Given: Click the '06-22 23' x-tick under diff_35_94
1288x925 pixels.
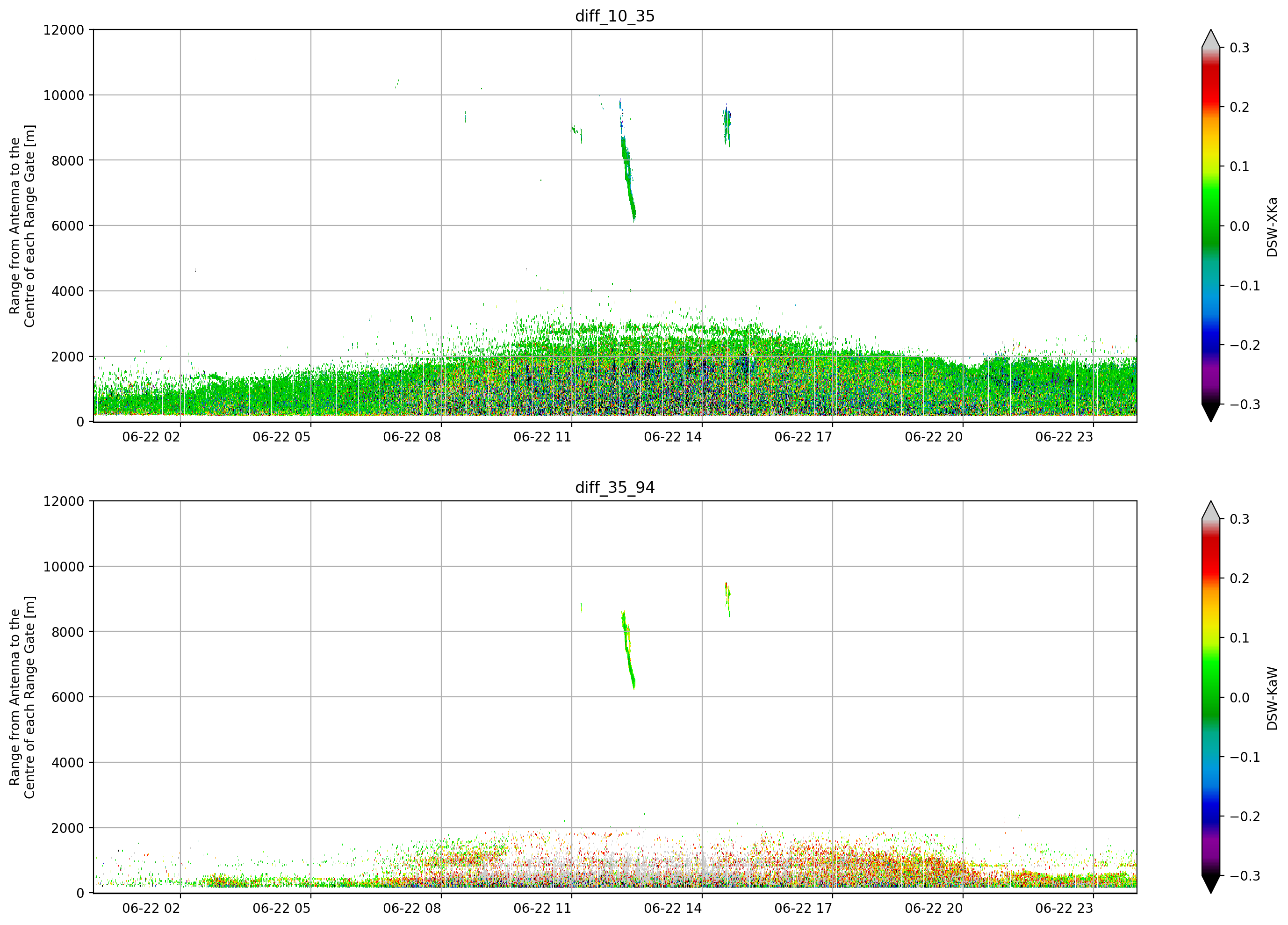Looking at the screenshot, I should 1064,909.
